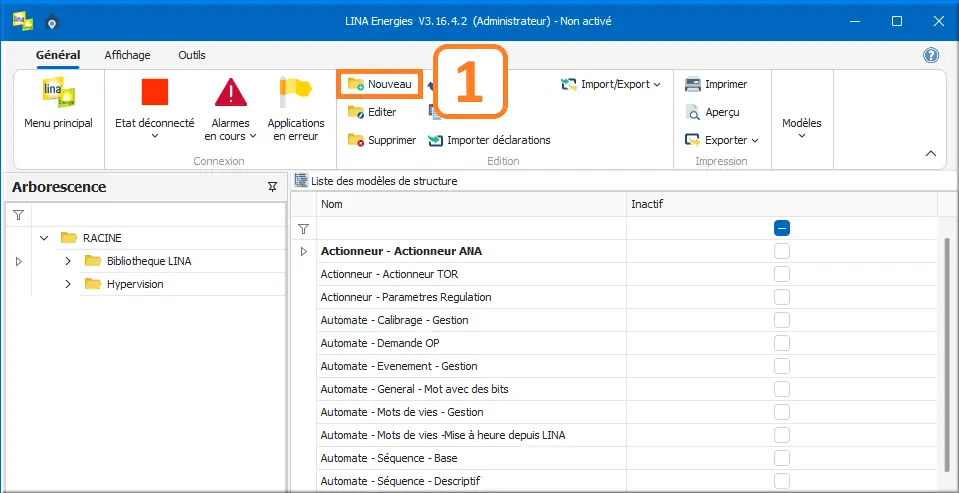959x493 pixels.
Task: Select row Automate - General - Mot avec des bits
Action: [x=472, y=389]
